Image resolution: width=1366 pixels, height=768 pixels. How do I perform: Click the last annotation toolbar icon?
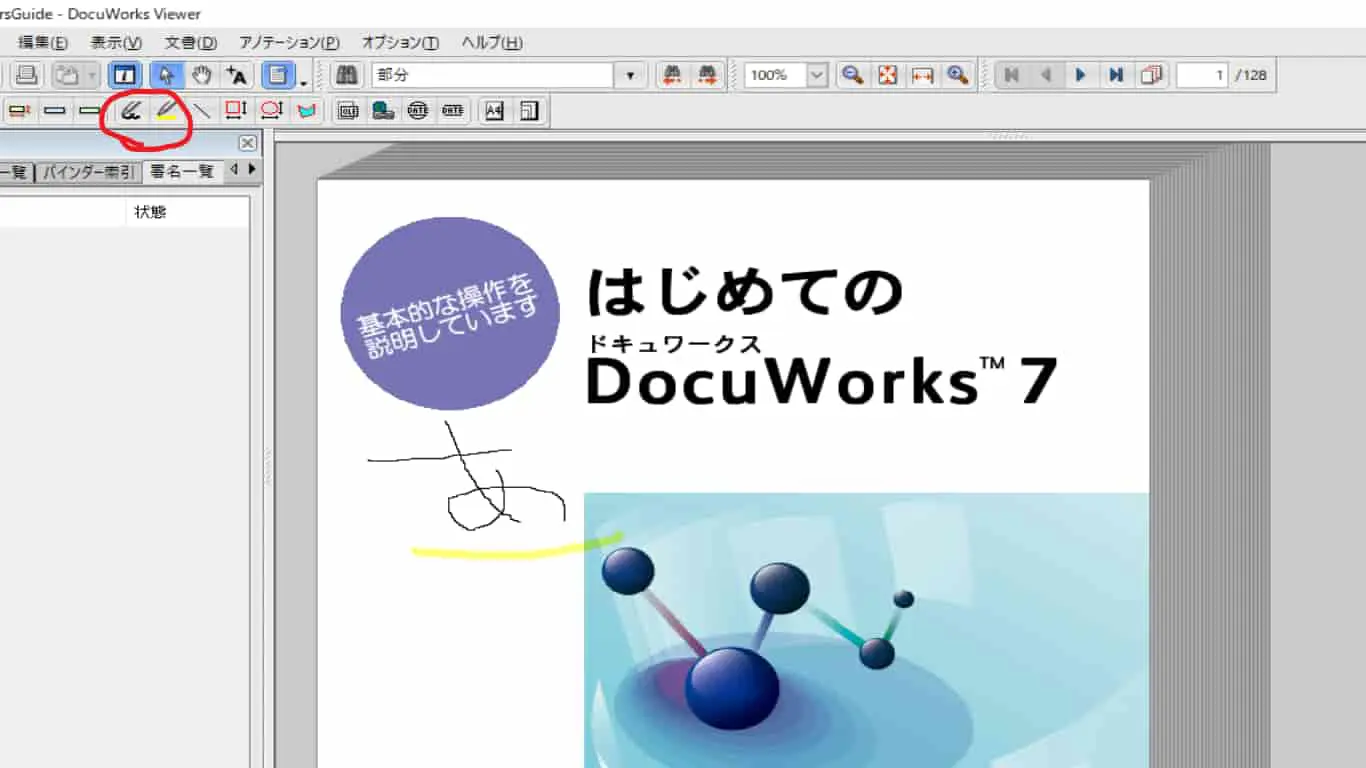click(x=529, y=110)
